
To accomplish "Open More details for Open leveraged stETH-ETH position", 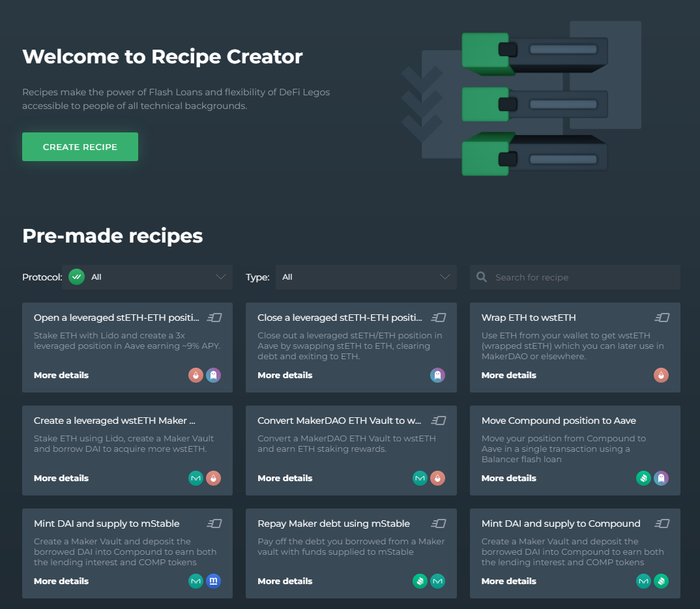I will tap(61, 375).
